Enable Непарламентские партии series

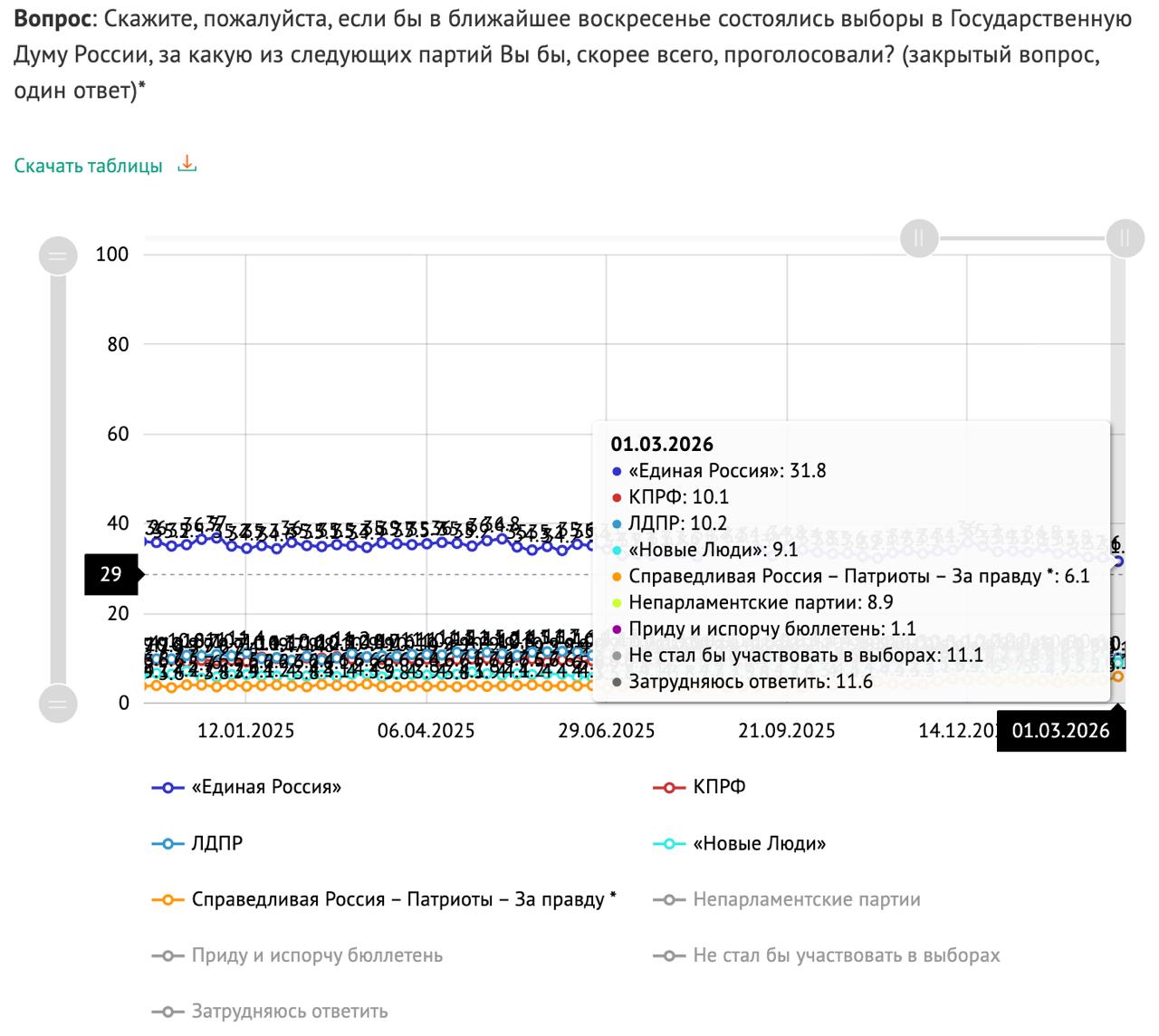click(806, 899)
